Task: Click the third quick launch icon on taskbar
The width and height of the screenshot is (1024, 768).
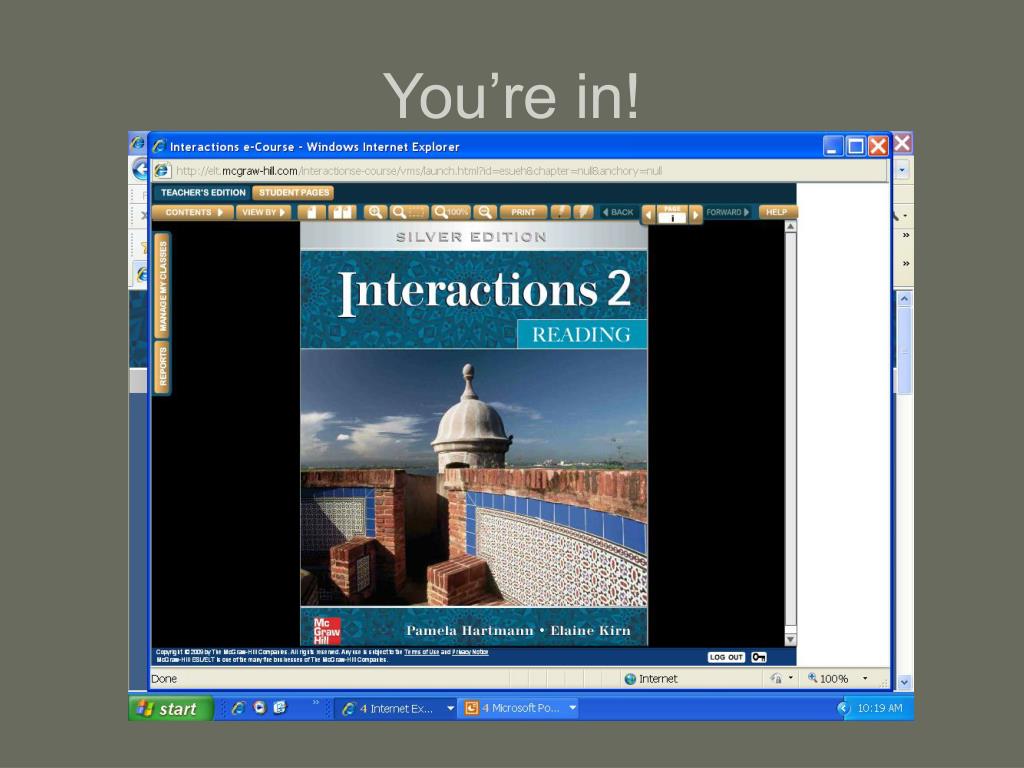Action: (x=280, y=708)
